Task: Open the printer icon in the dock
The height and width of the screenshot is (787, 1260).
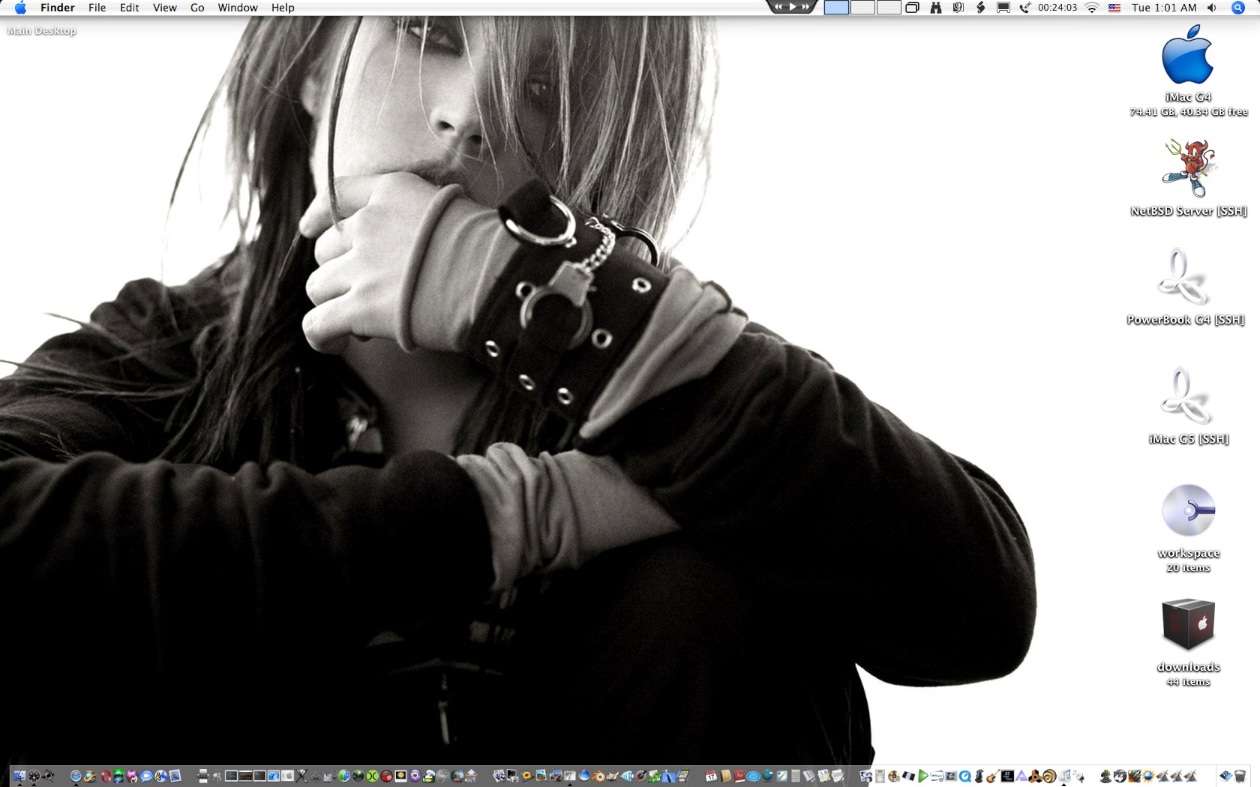Action: point(202,775)
